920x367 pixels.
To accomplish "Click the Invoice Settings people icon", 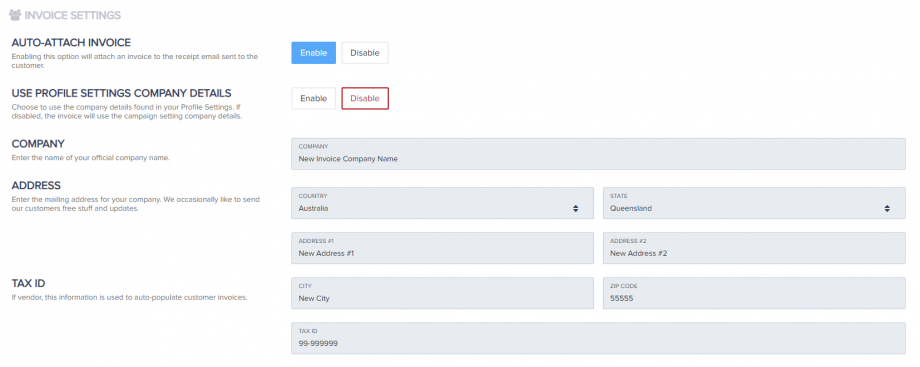I will point(15,15).
